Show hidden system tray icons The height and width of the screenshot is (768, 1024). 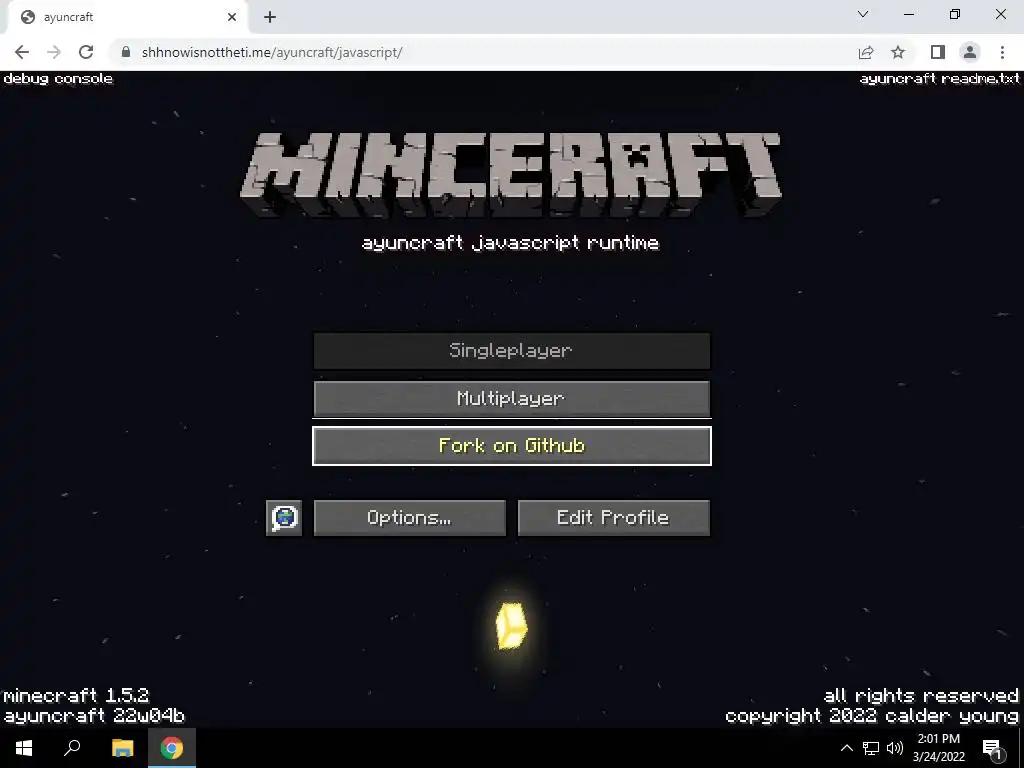pyautogui.click(x=846, y=748)
